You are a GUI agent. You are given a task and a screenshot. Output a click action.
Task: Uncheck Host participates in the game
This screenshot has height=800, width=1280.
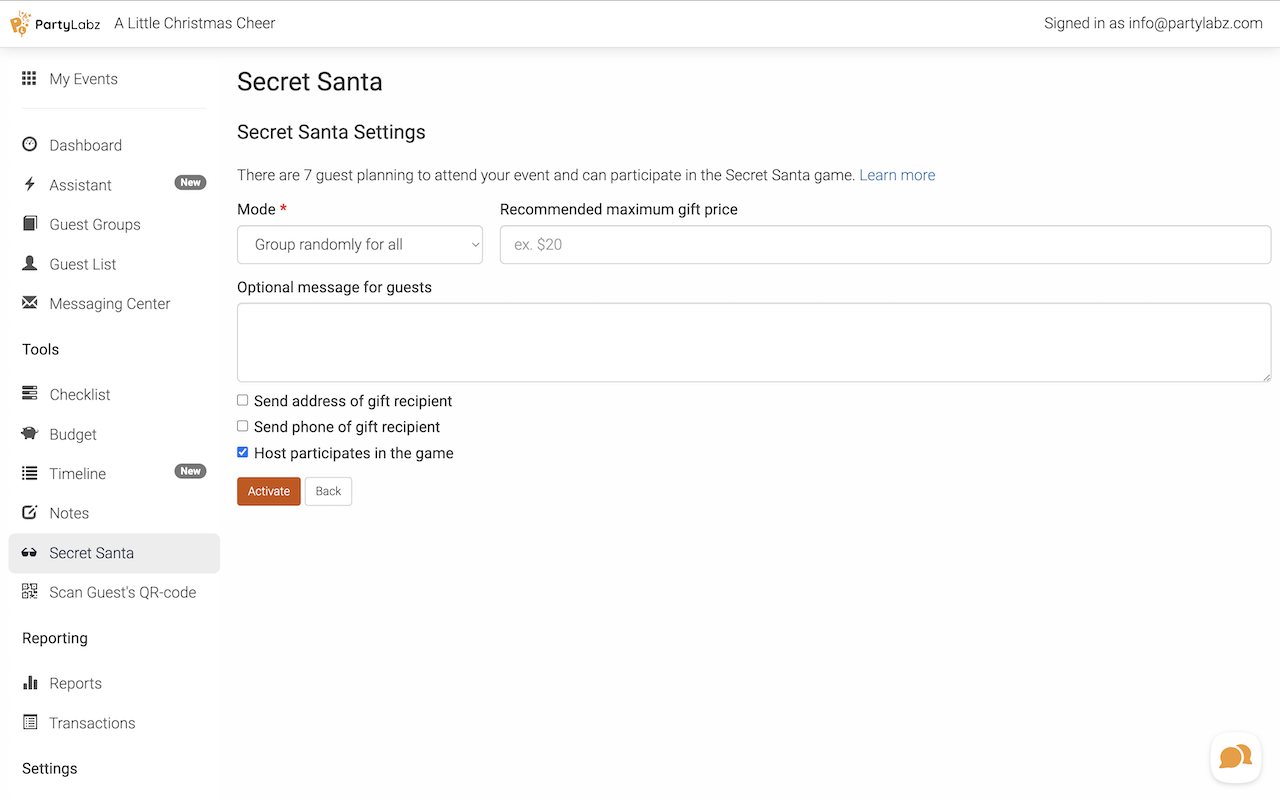(x=243, y=452)
